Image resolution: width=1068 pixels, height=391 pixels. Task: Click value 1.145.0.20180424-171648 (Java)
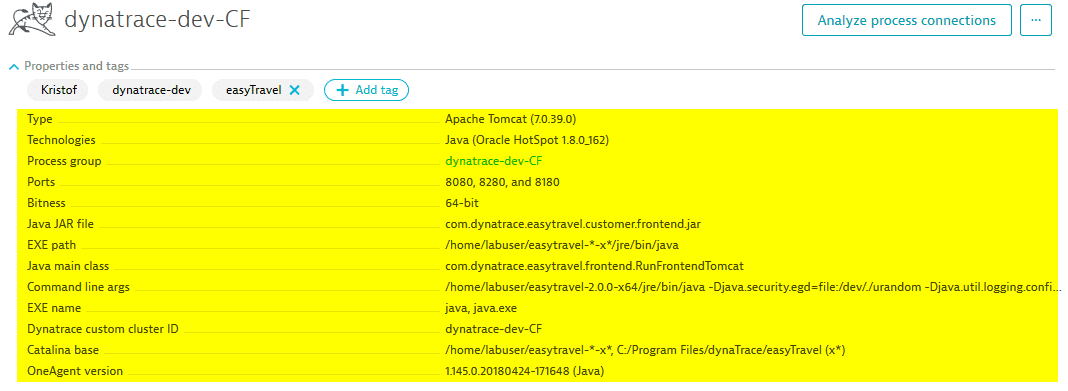[524, 371]
